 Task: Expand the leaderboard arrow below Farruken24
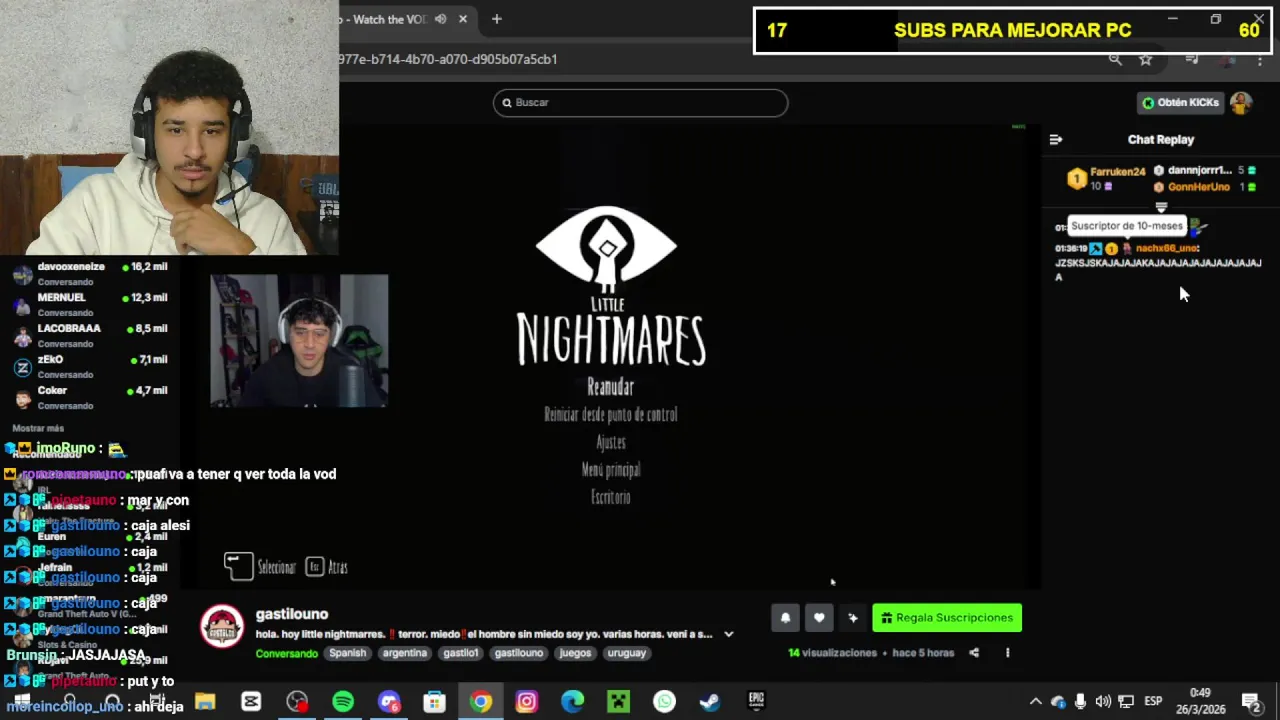point(1161,207)
